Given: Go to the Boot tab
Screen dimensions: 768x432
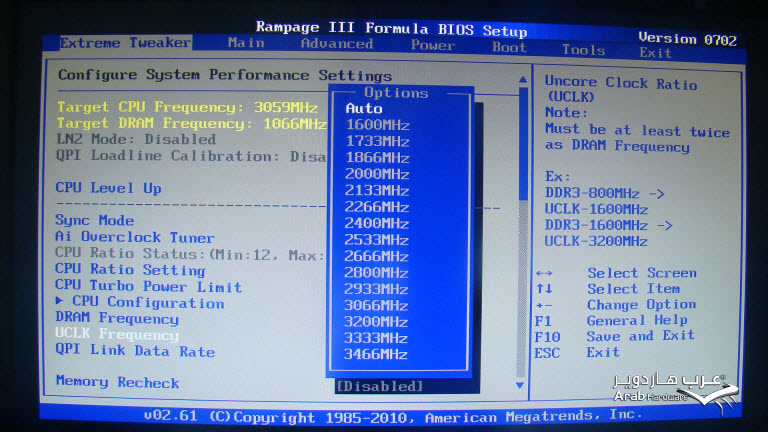Looking at the screenshot, I should [x=509, y=48].
